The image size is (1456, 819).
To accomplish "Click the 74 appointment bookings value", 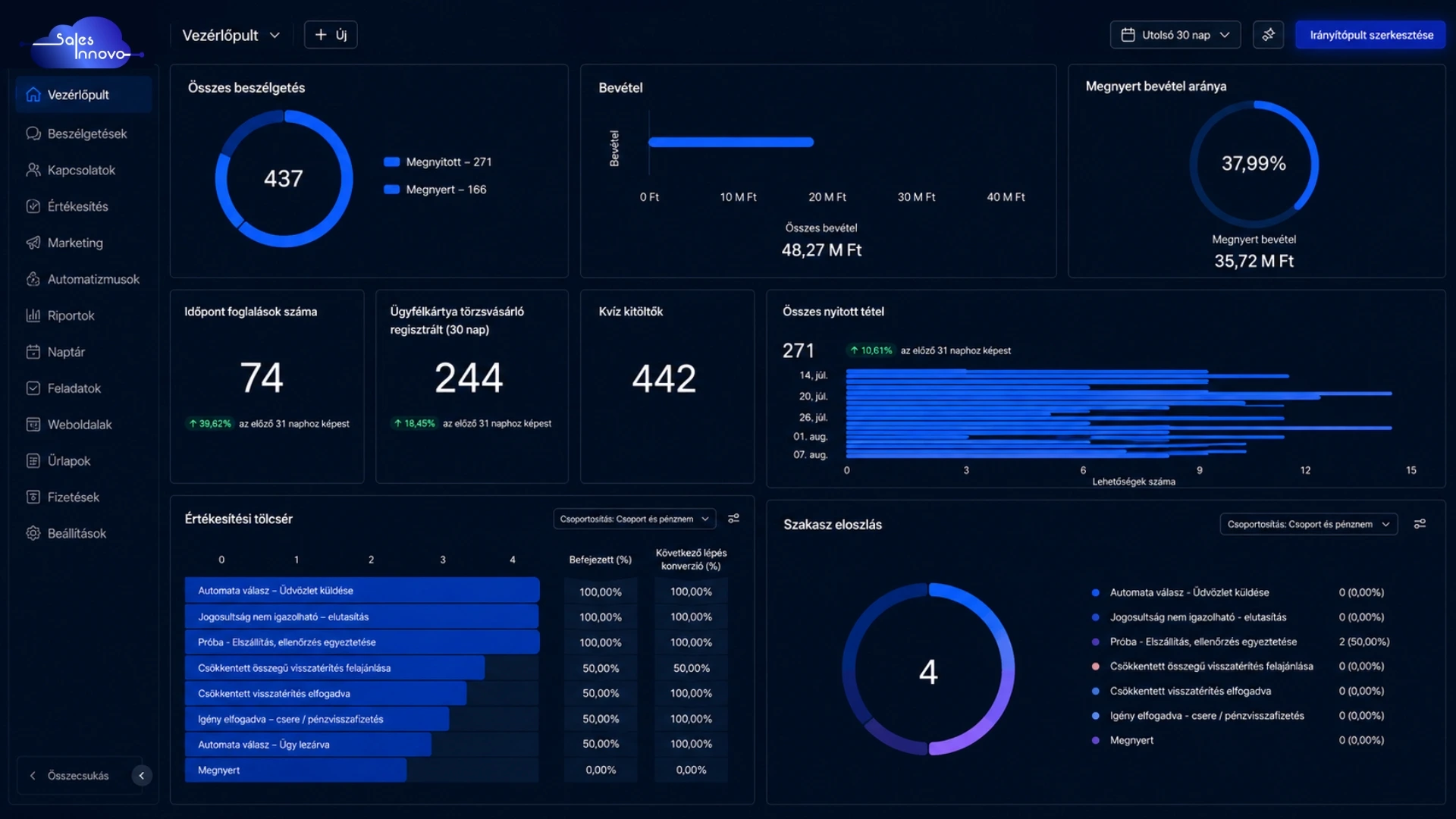I will [262, 378].
